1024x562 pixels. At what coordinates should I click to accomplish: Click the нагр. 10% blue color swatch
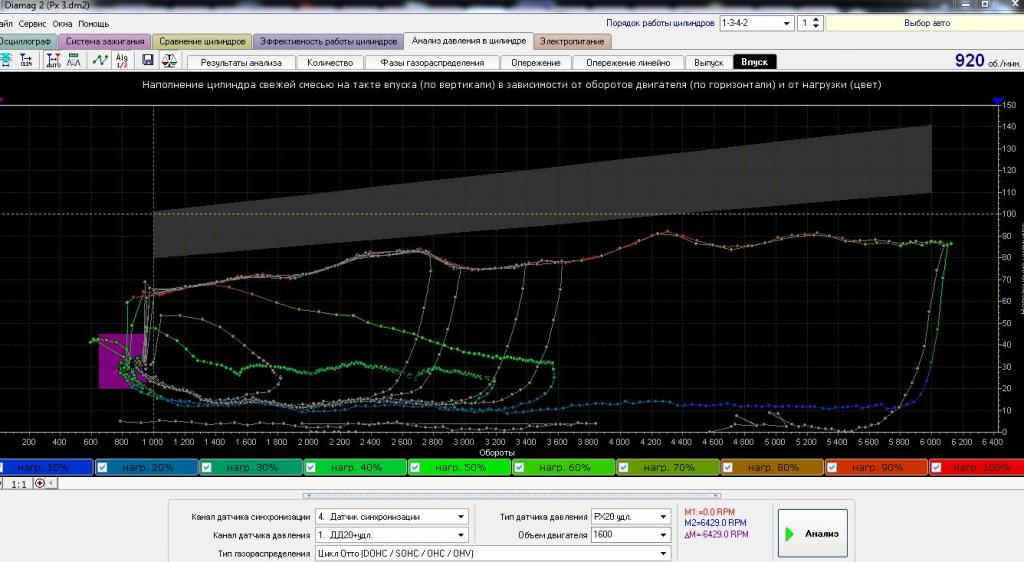[x=46, y=467]
